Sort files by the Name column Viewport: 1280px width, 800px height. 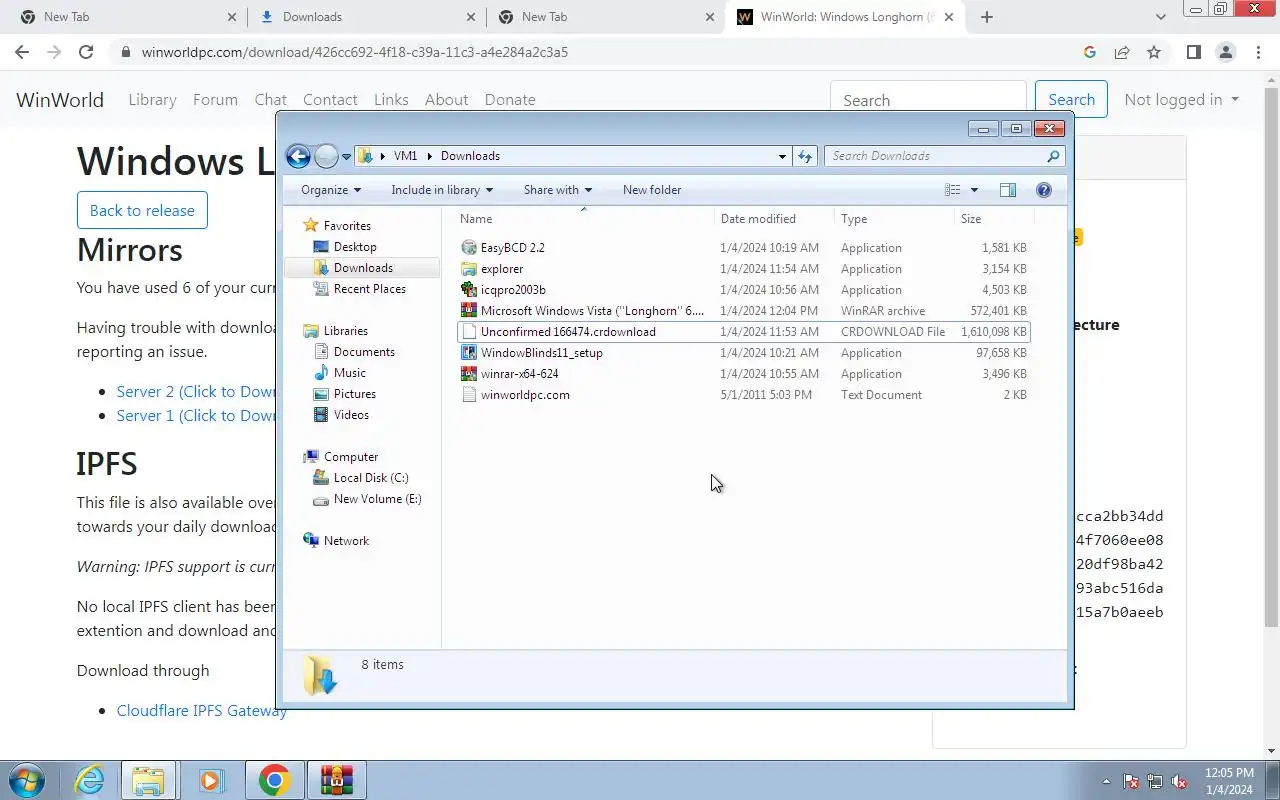585,219
